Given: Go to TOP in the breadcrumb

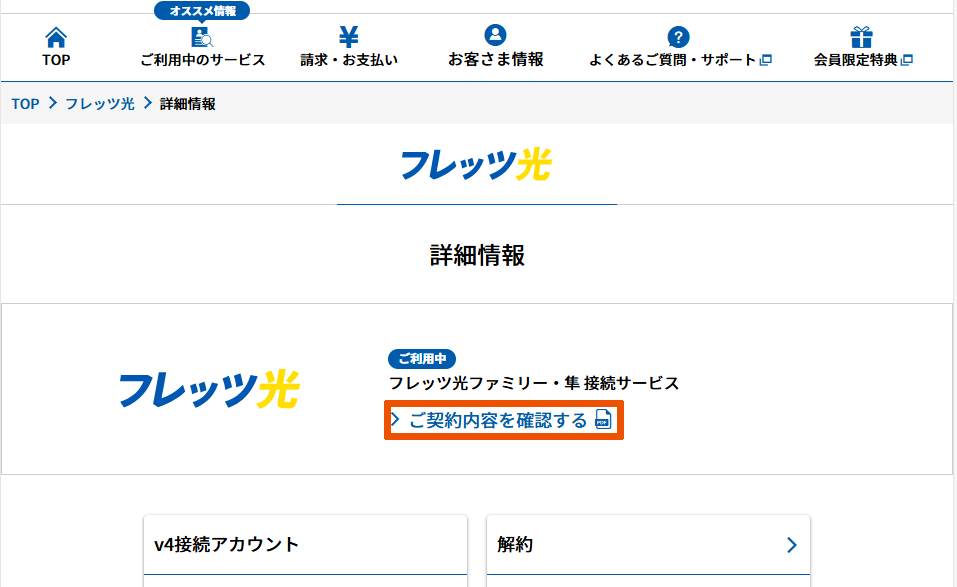Looking at the screenshot, I should pyautogui.click(x=25, y=103).
